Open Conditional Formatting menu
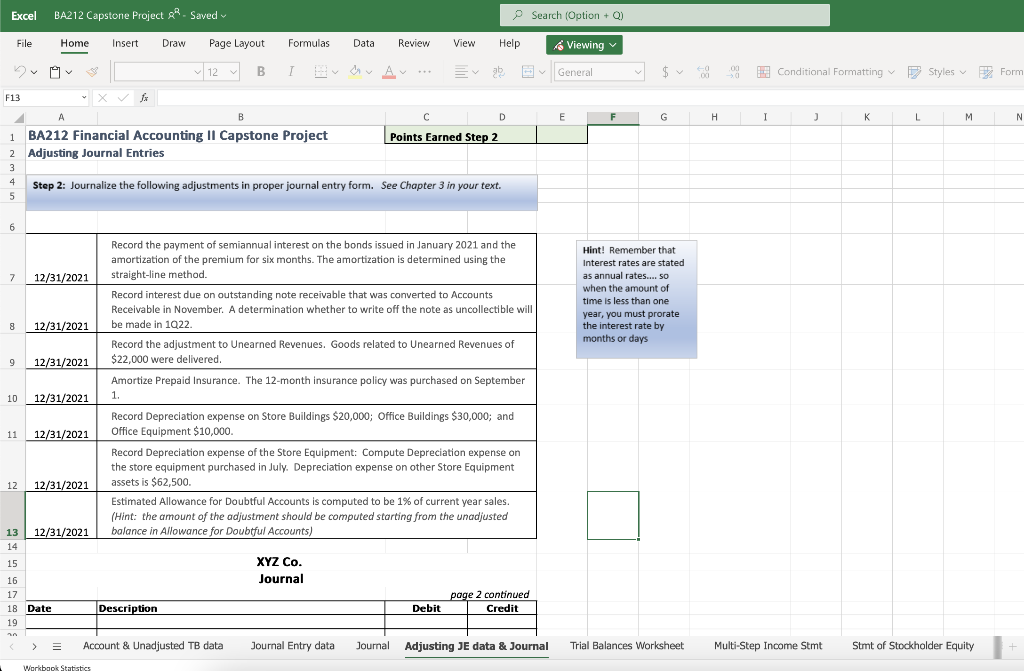This screenshot has height=671, width=1024. (x=826, y=72)
